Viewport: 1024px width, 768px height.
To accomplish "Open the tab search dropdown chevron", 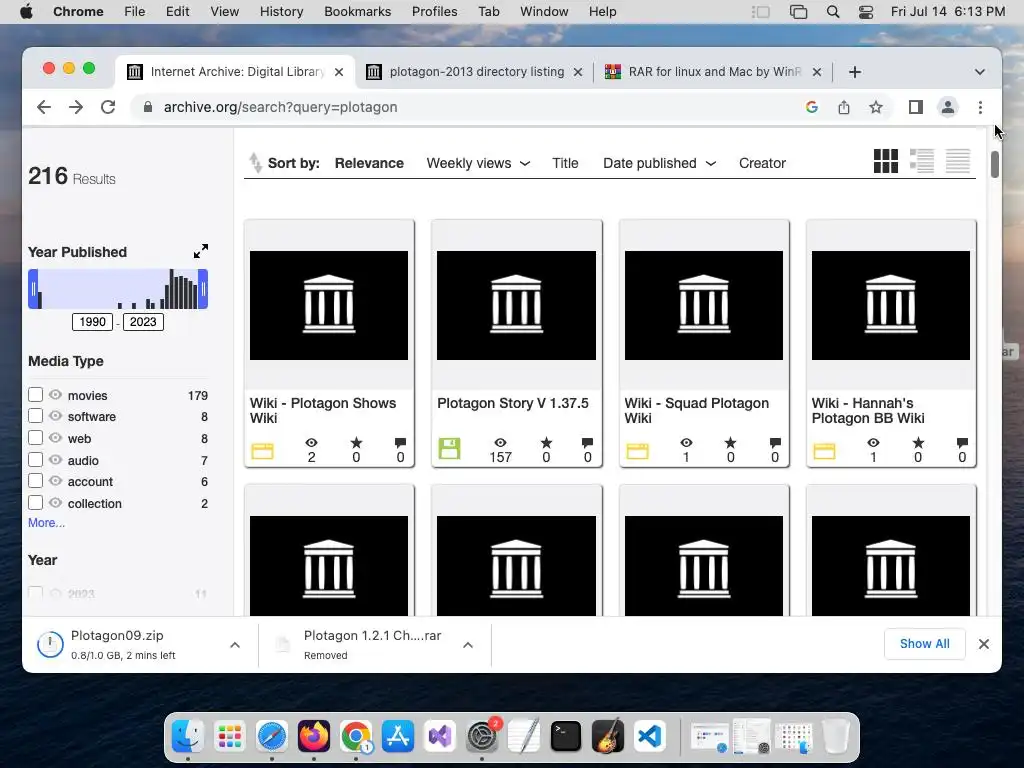I will tap(980, 72).
